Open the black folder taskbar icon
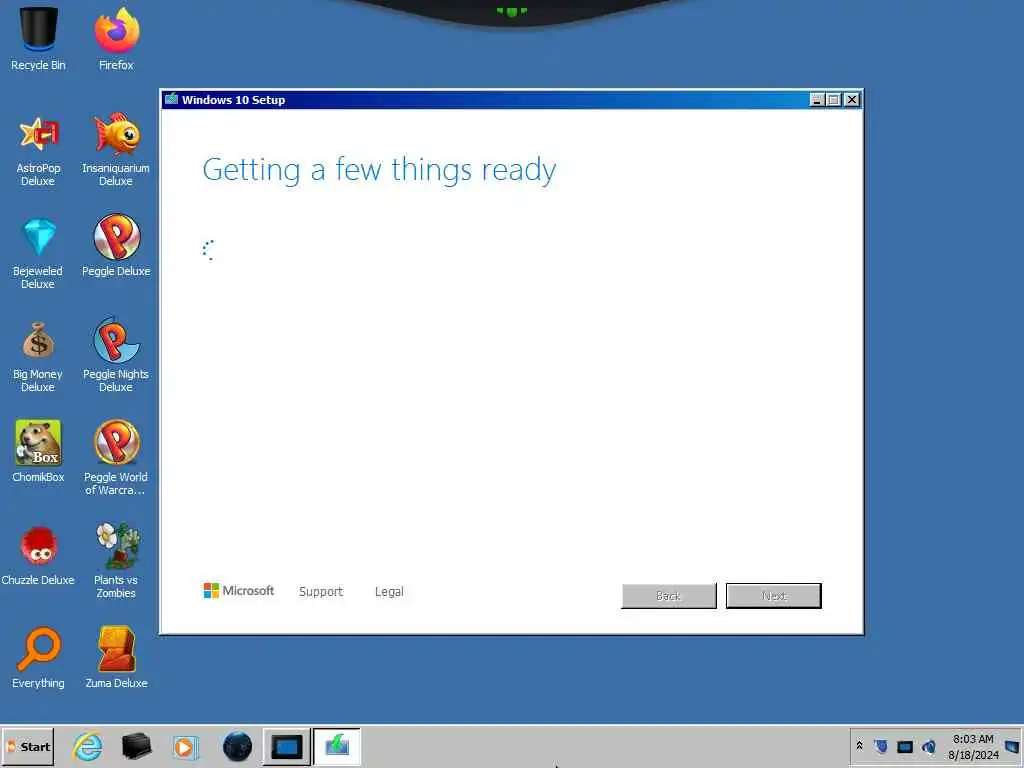 (x=136, y=746)
